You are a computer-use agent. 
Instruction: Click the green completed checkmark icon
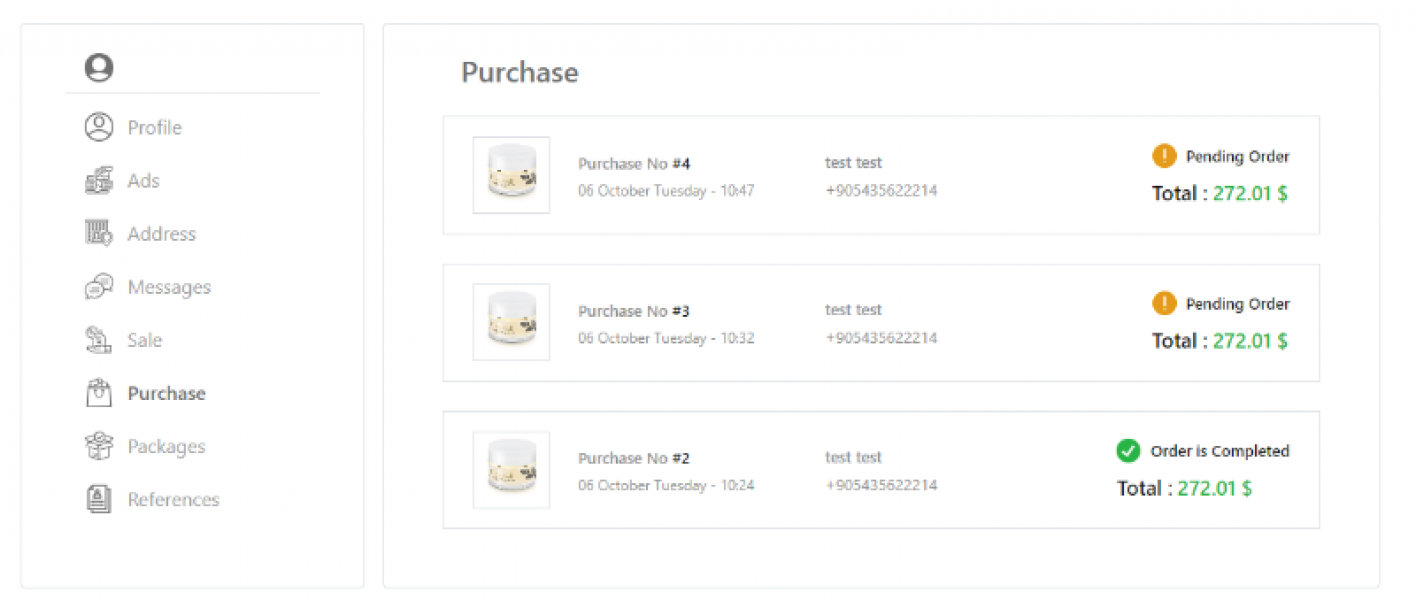(x=1128, y=451)
